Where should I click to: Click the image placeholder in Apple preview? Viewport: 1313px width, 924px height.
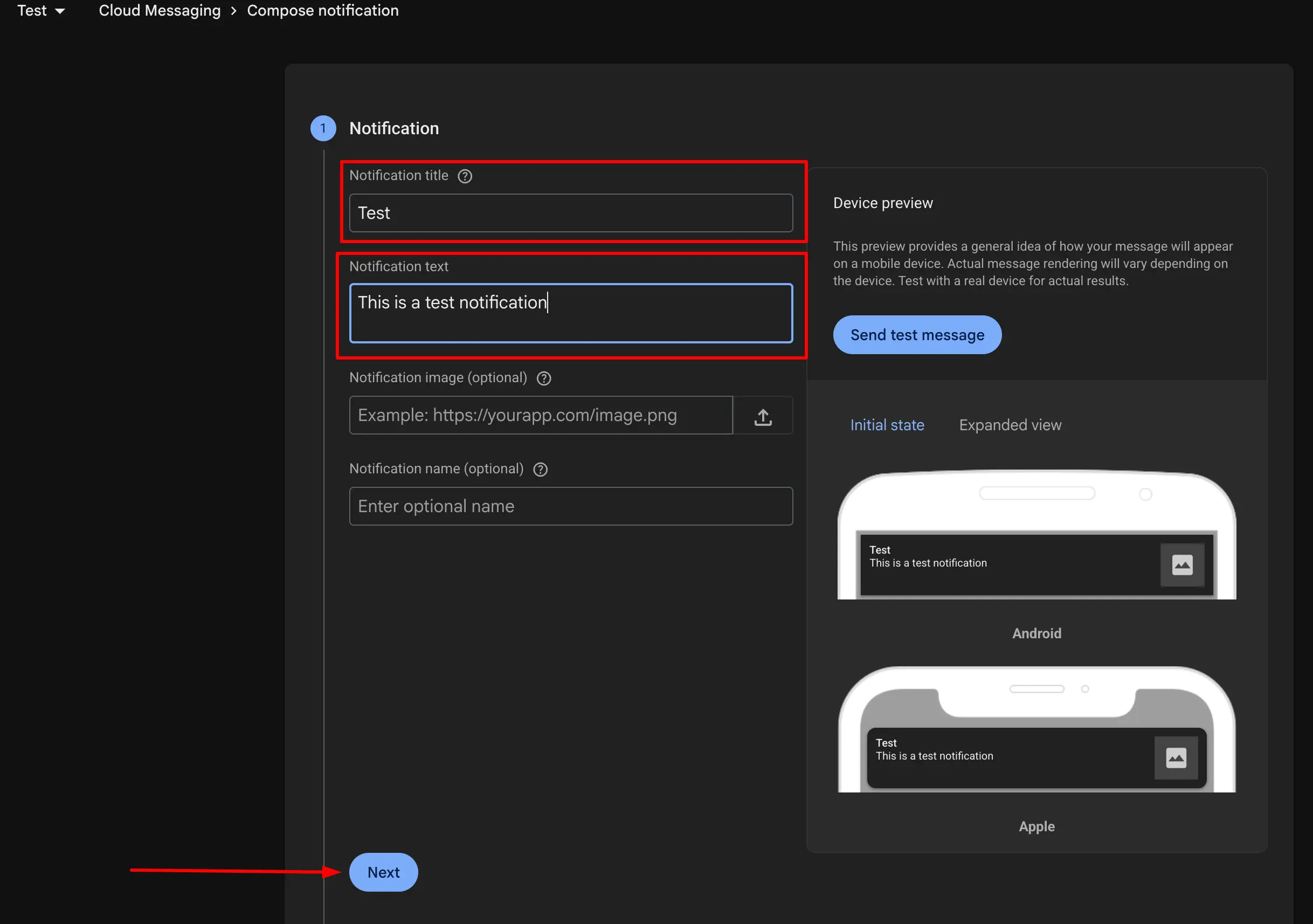click(x=1175, y=758)
